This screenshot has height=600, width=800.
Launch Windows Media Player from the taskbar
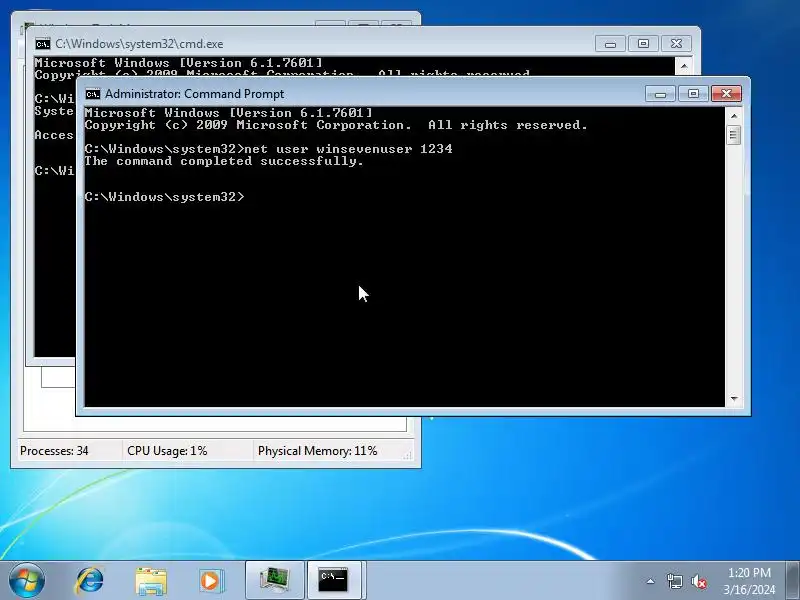point(211,581)
